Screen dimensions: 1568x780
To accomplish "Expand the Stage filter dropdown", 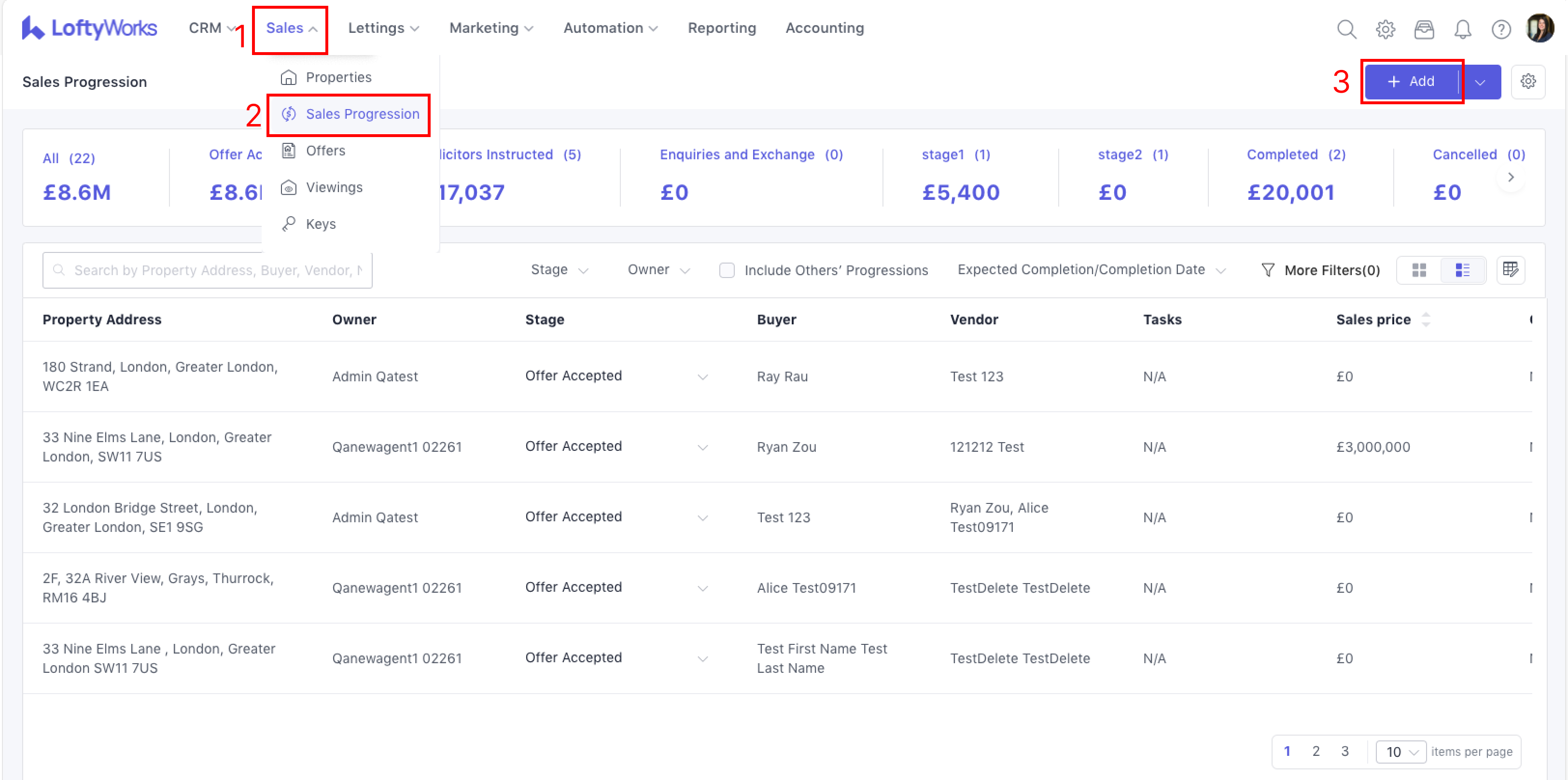I will point(559,269).
